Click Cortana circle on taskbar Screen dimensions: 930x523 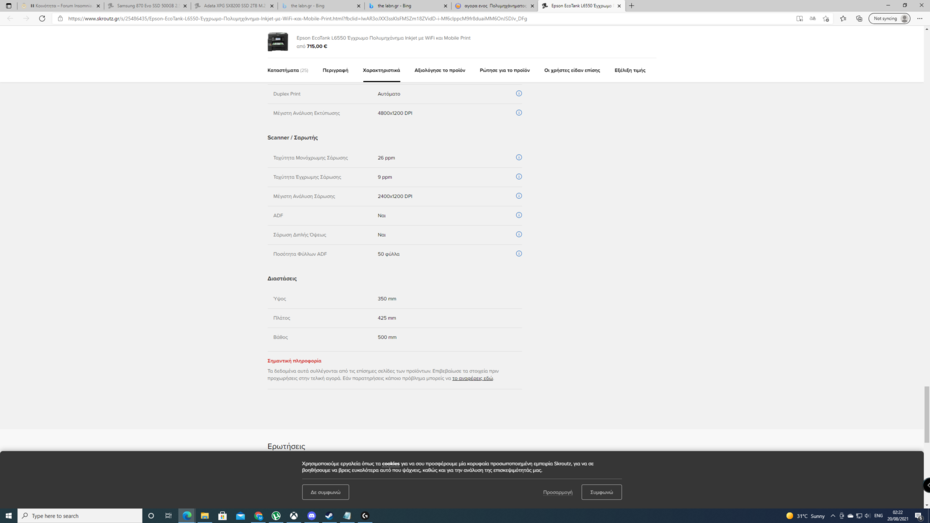coord(151,516)
